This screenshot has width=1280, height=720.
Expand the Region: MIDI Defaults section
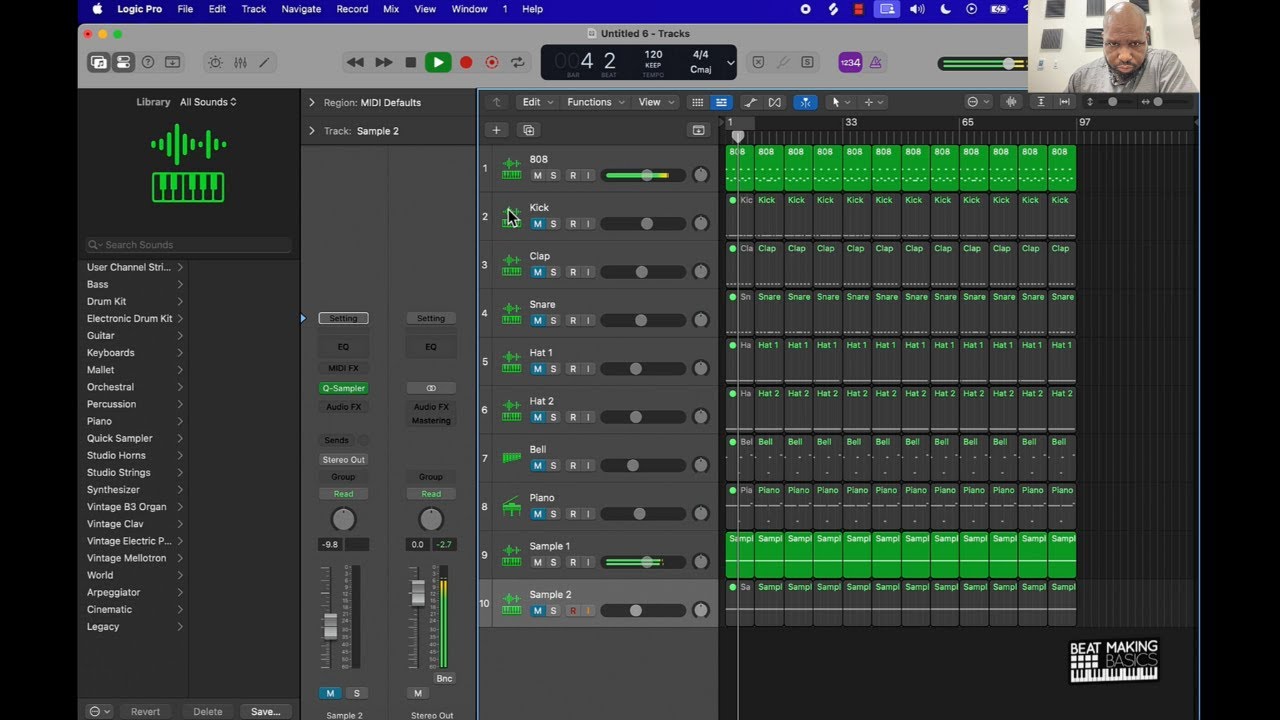click(312, 102)
